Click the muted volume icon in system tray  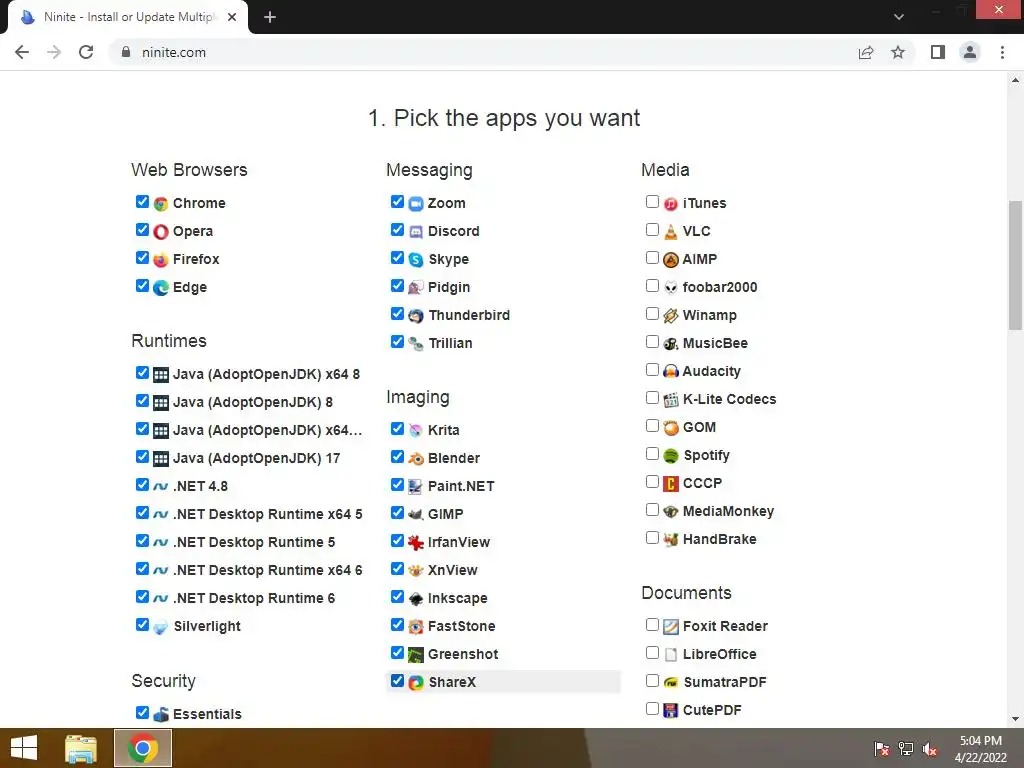pos(930,749)
